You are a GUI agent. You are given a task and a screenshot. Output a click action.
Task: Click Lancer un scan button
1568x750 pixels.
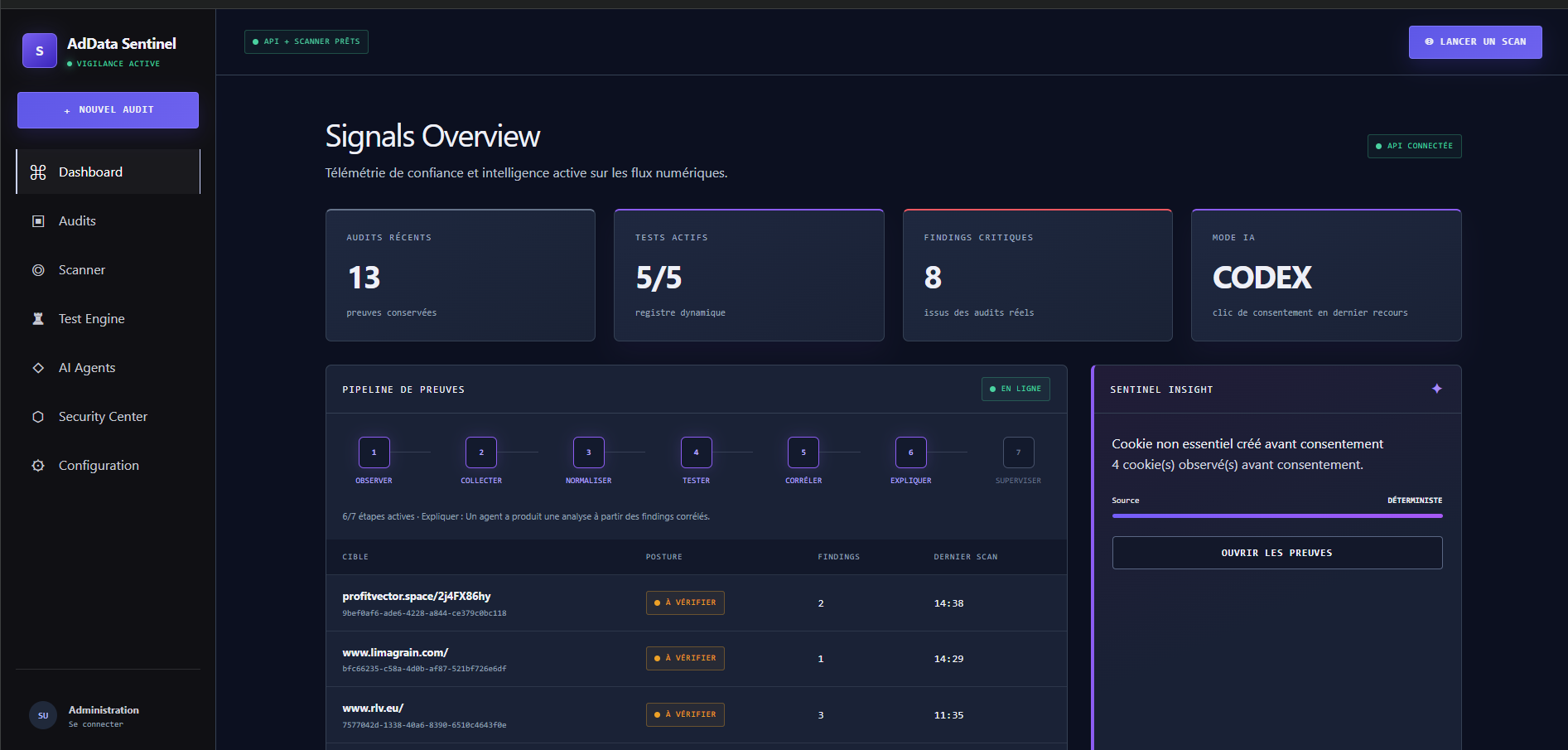1475,42
